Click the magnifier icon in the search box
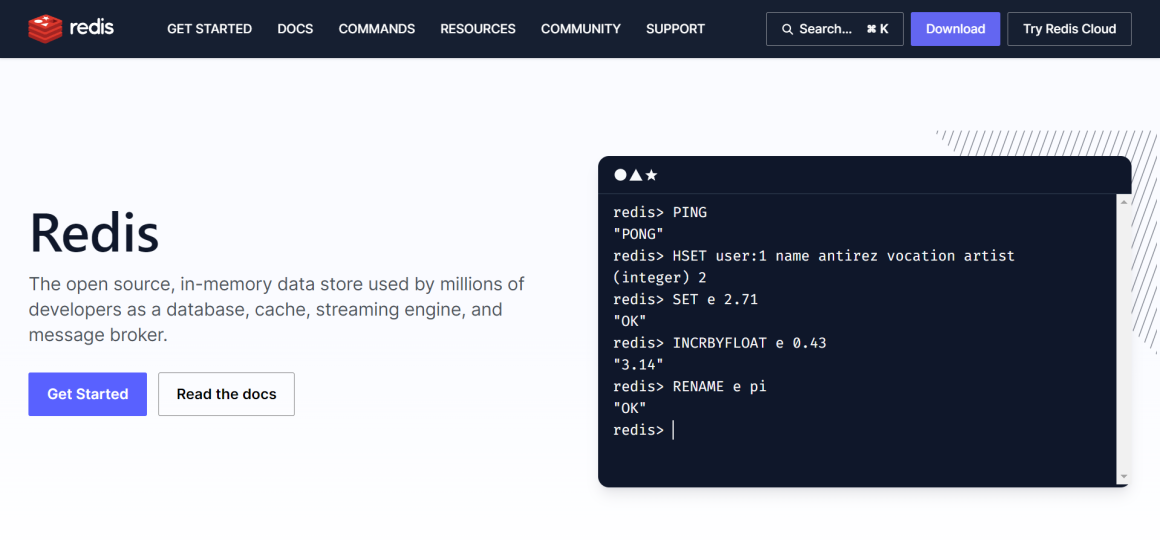 click(787, 29)
